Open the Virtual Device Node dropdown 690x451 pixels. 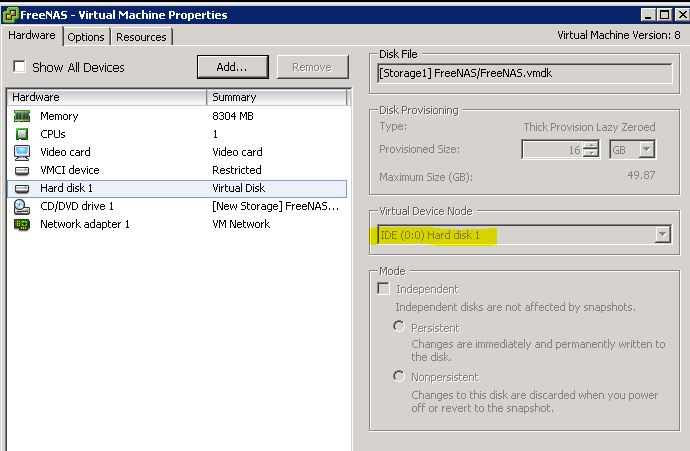tap(662, 234)
